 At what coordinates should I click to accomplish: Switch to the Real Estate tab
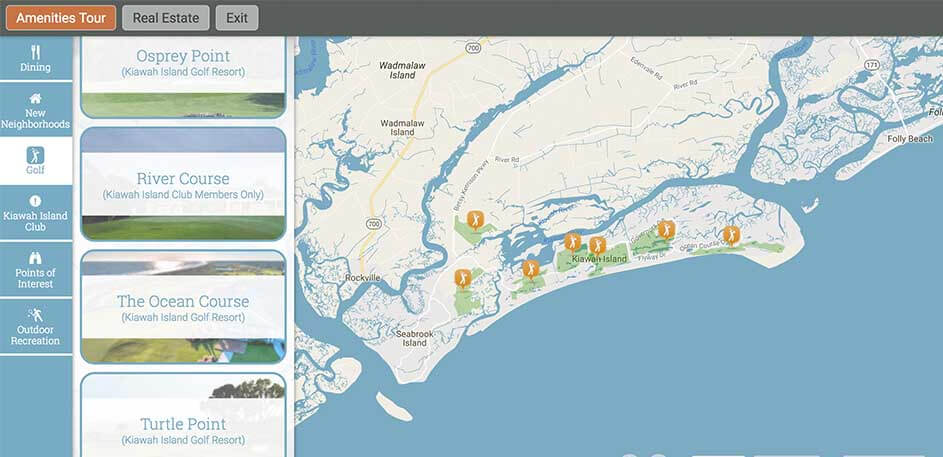coord(166,18)
